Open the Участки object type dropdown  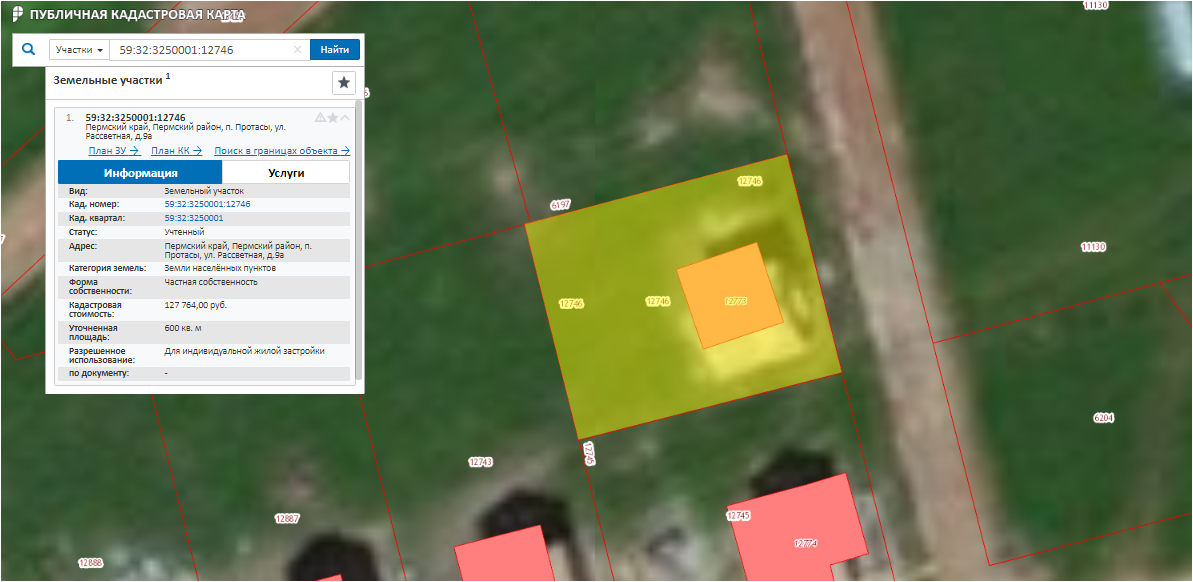[79, 50]
